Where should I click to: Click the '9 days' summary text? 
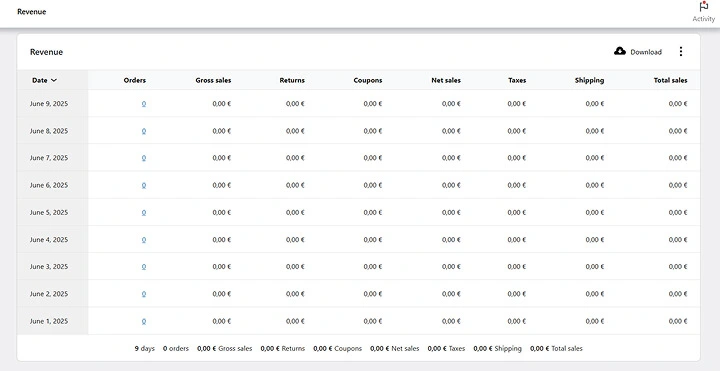145,349
